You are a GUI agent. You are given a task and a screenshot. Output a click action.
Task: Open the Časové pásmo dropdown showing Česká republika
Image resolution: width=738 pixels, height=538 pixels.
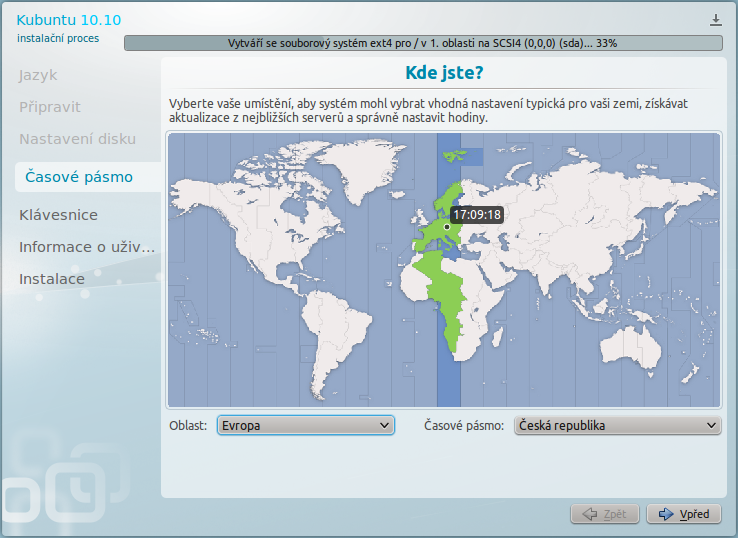tap(618, 426)
